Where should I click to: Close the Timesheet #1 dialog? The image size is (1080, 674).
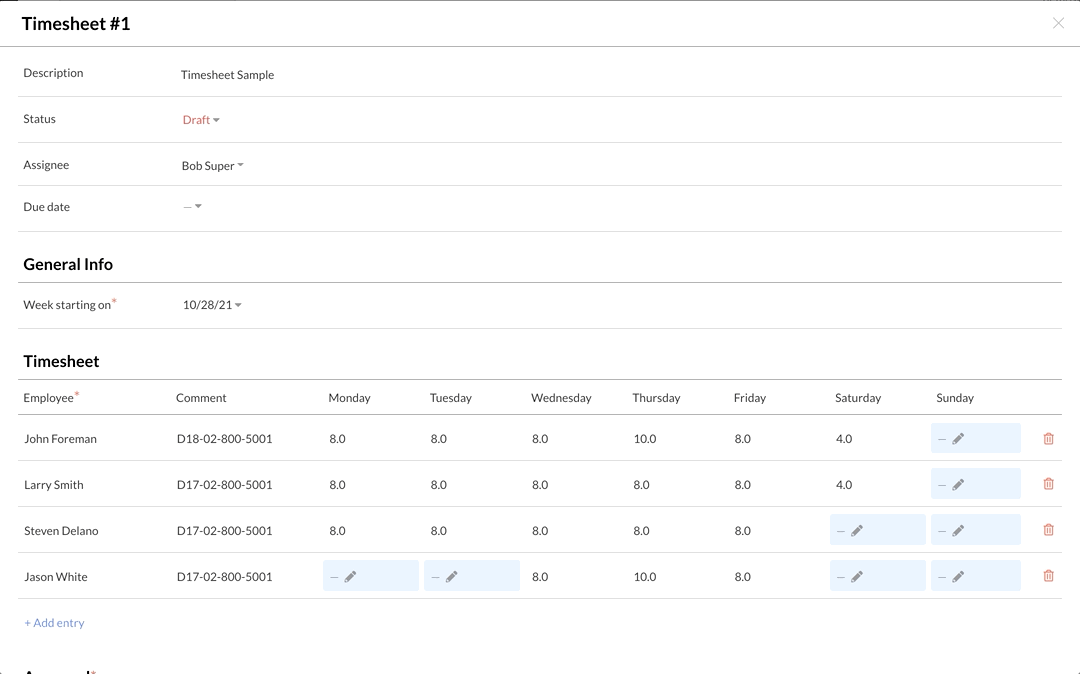point(1058,23)
